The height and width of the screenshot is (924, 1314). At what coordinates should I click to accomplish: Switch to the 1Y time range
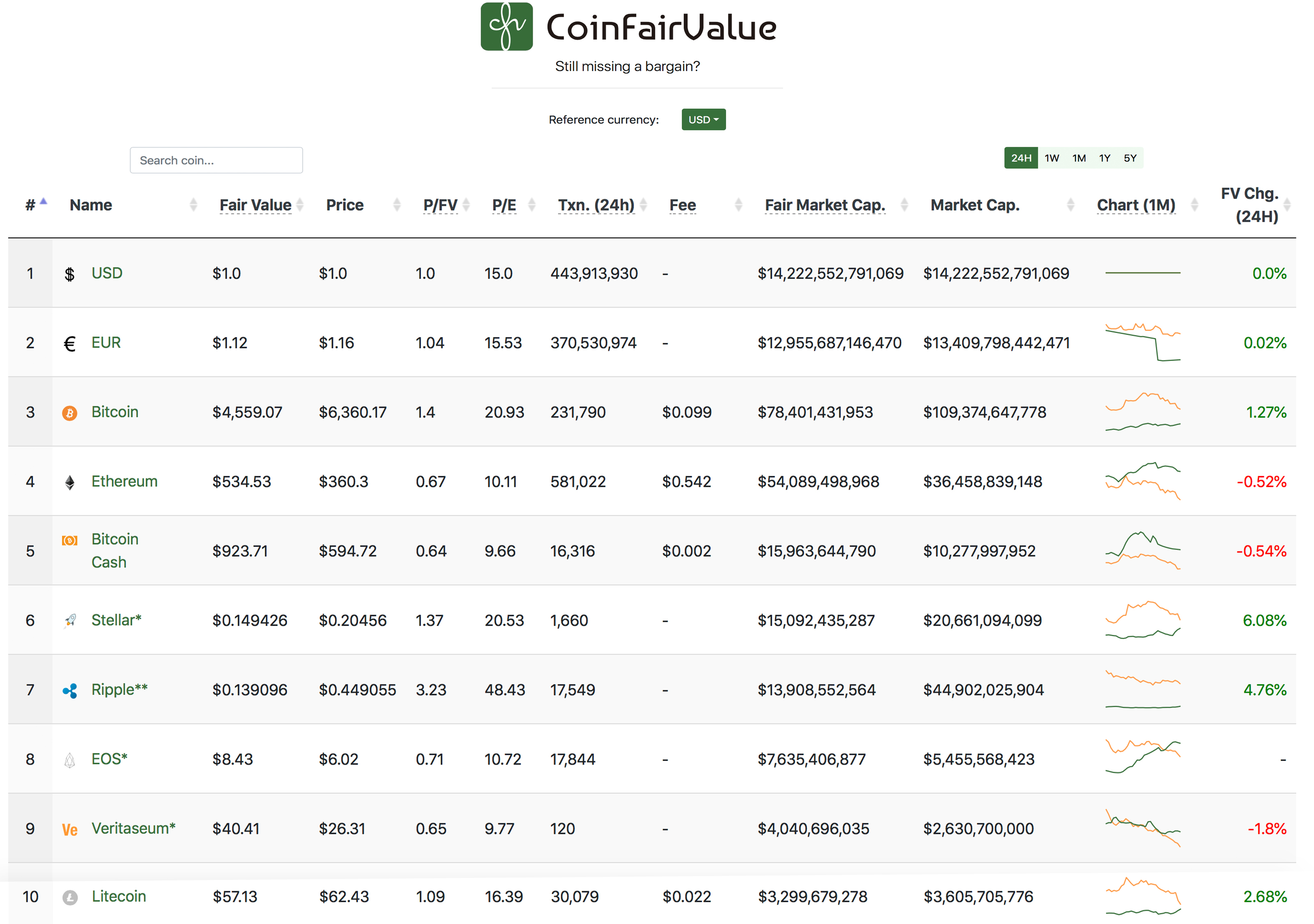1105,158
